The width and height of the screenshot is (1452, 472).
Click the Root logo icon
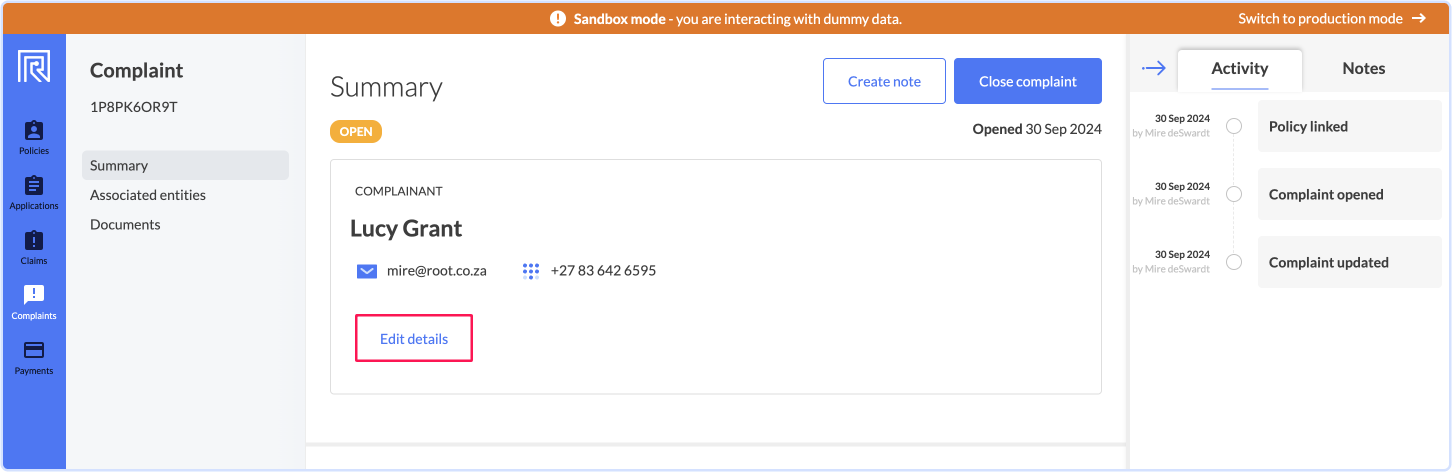(34, 68)
